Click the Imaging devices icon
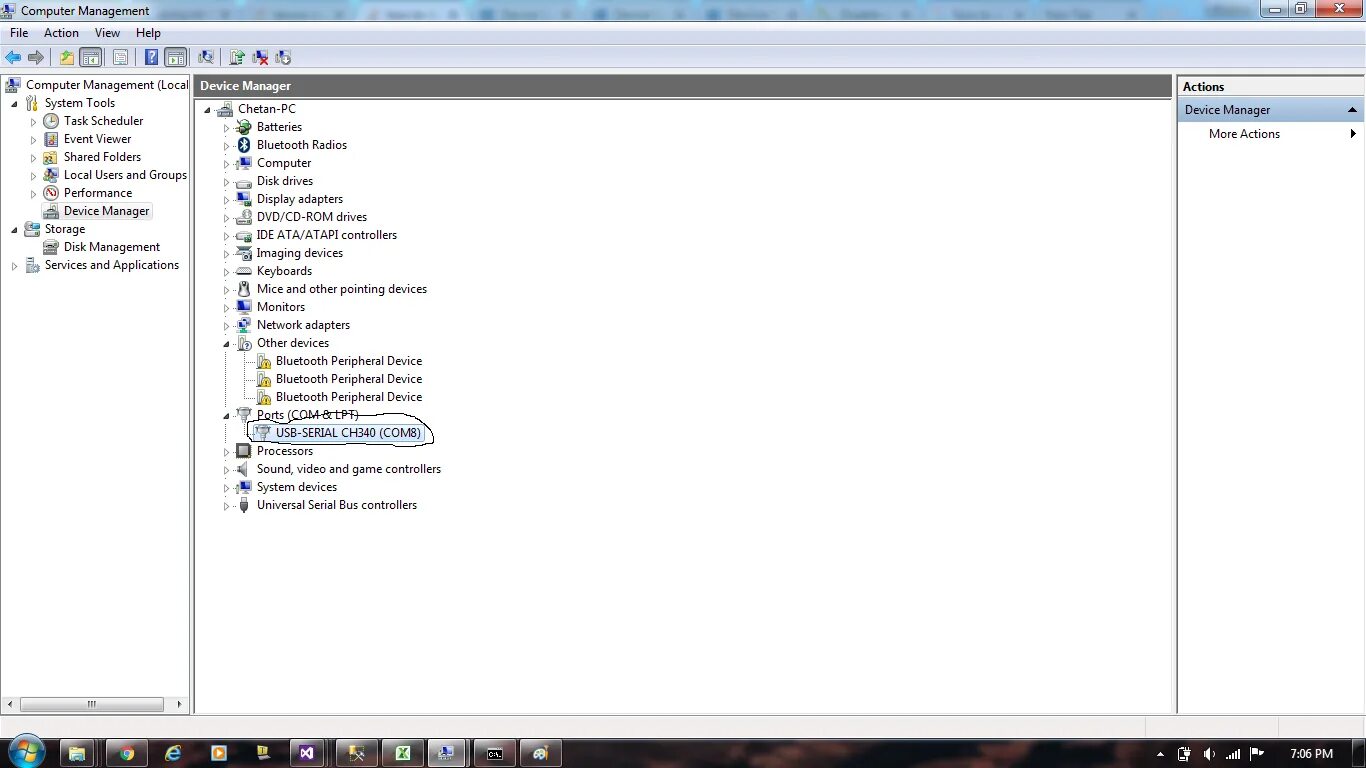 coord(243,253)
